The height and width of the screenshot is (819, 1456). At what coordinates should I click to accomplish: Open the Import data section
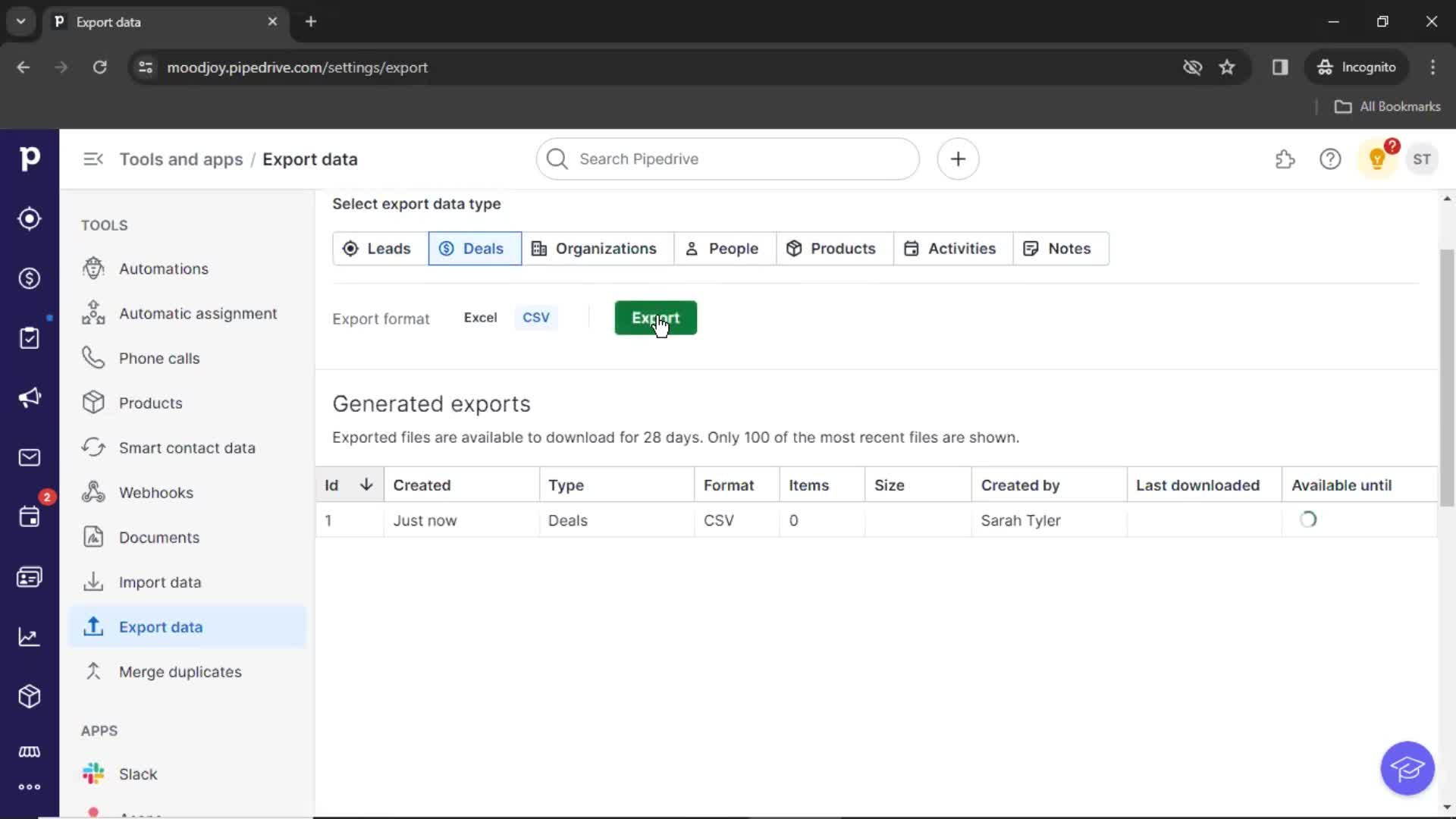point(160,582)
